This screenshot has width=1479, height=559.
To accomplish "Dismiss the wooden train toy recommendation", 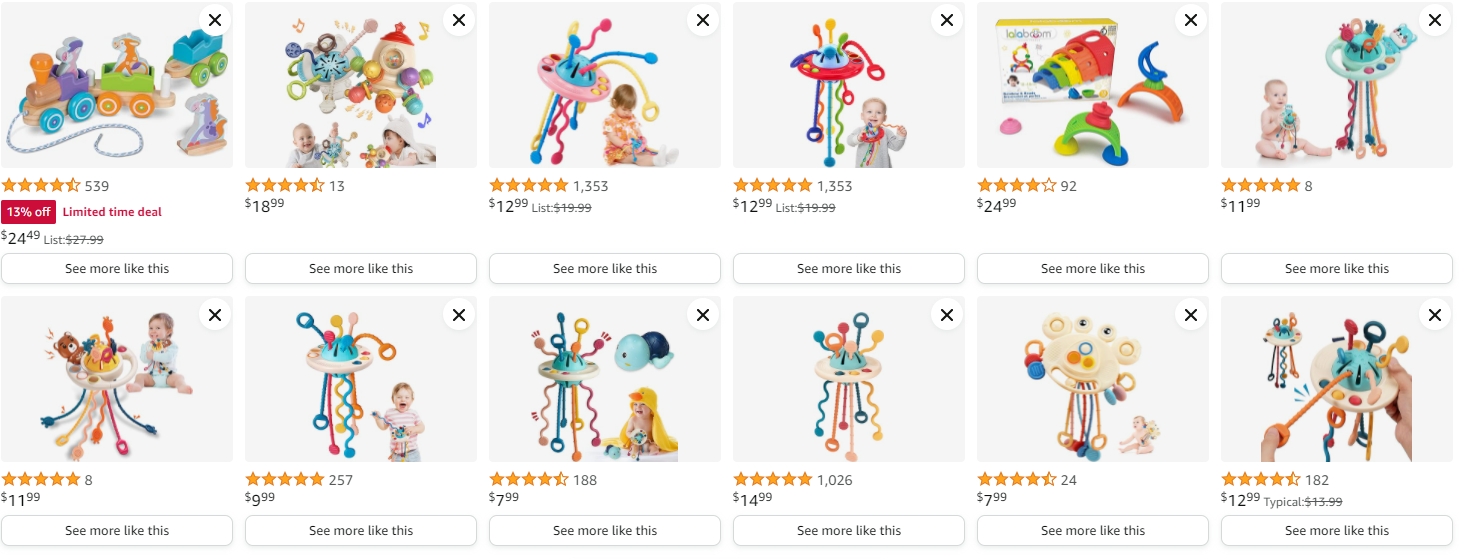I will (x=215, y=21).
